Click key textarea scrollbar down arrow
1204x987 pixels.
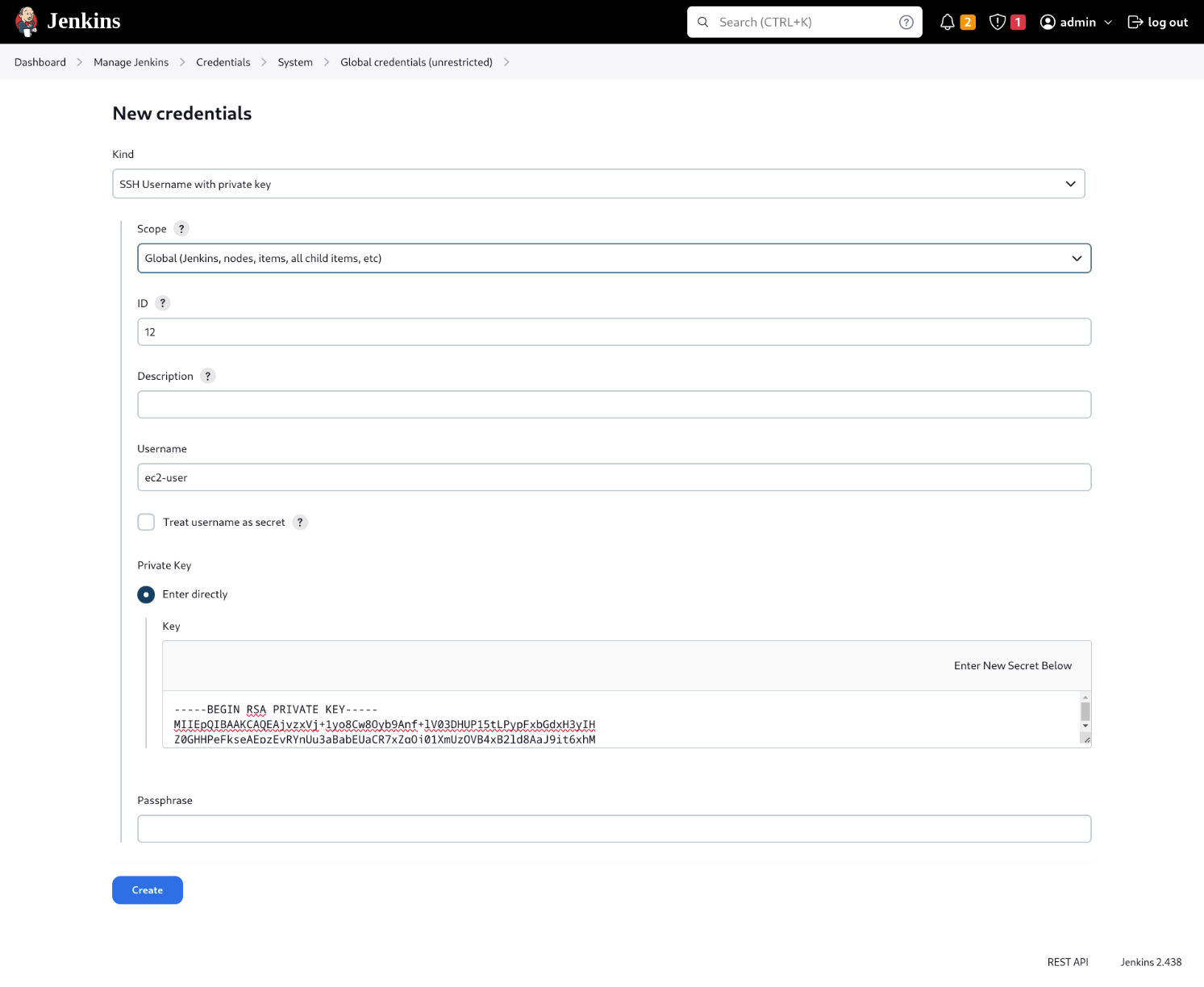pos(1085,726)
